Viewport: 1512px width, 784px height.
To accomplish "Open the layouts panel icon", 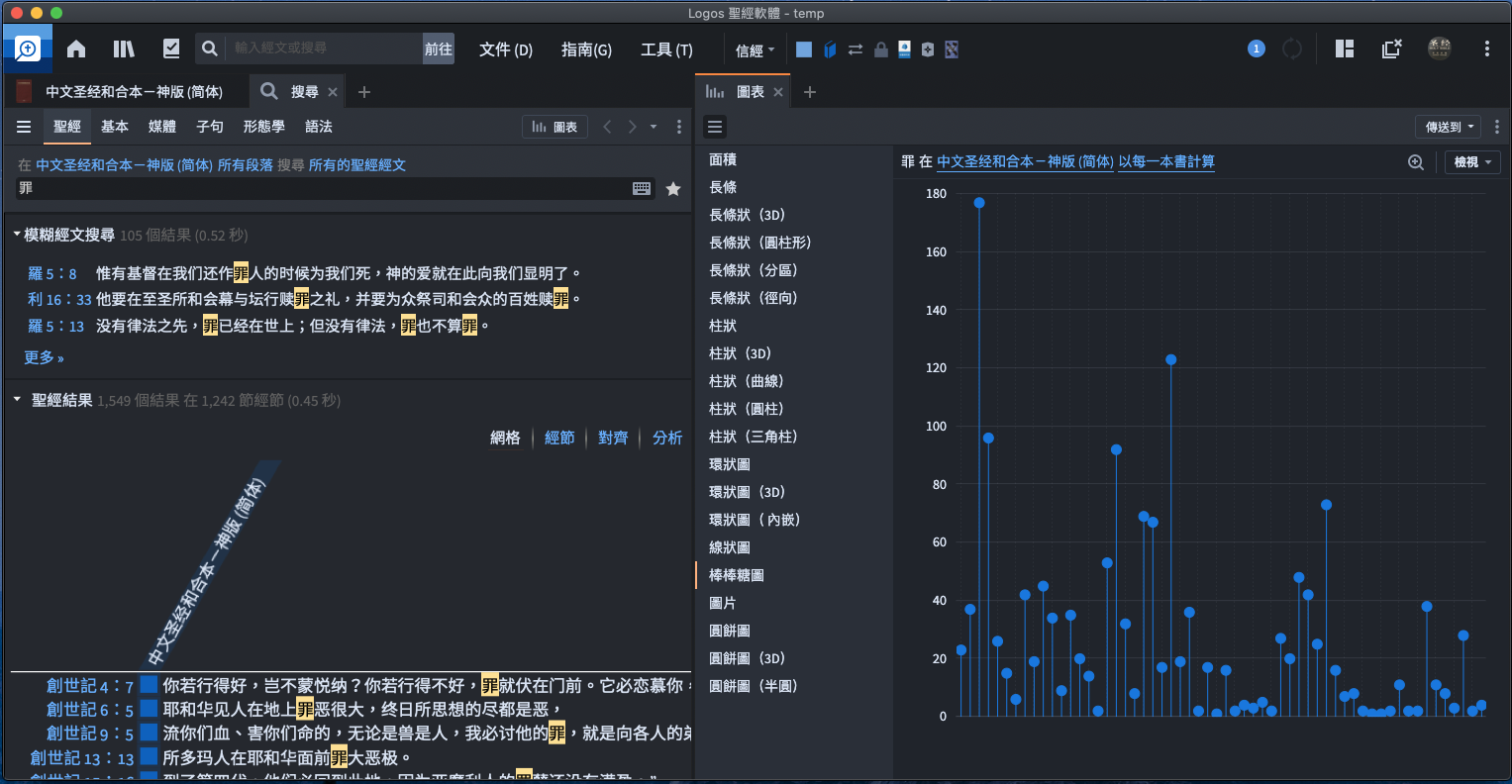I will (x=1345, y=49).
